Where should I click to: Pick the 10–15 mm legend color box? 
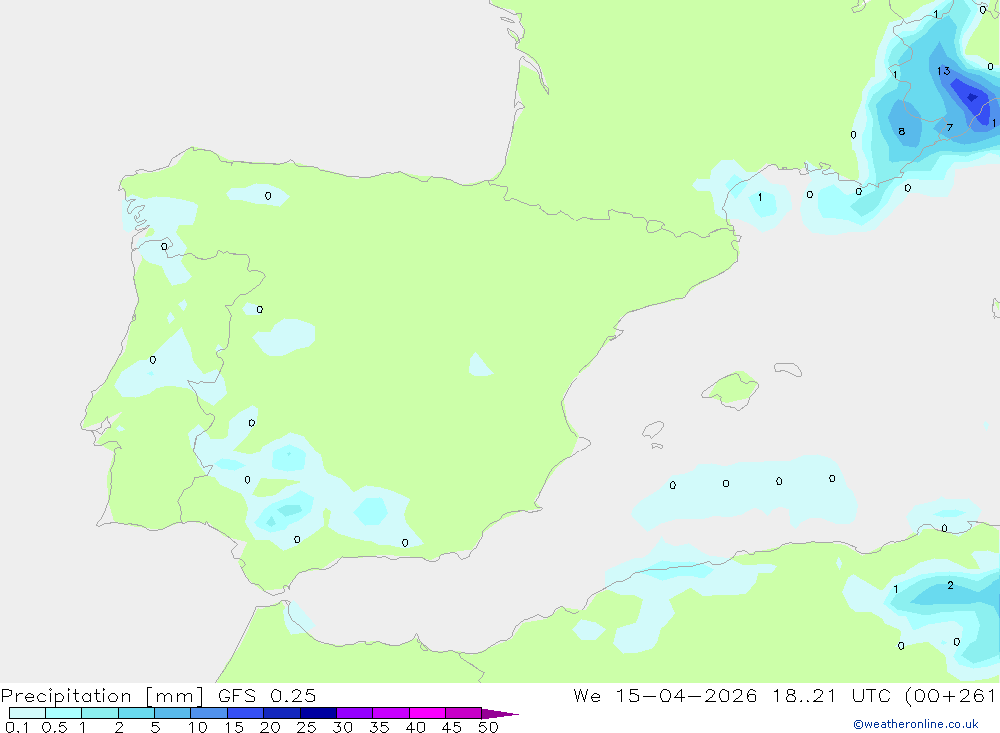tap(209, 713)
